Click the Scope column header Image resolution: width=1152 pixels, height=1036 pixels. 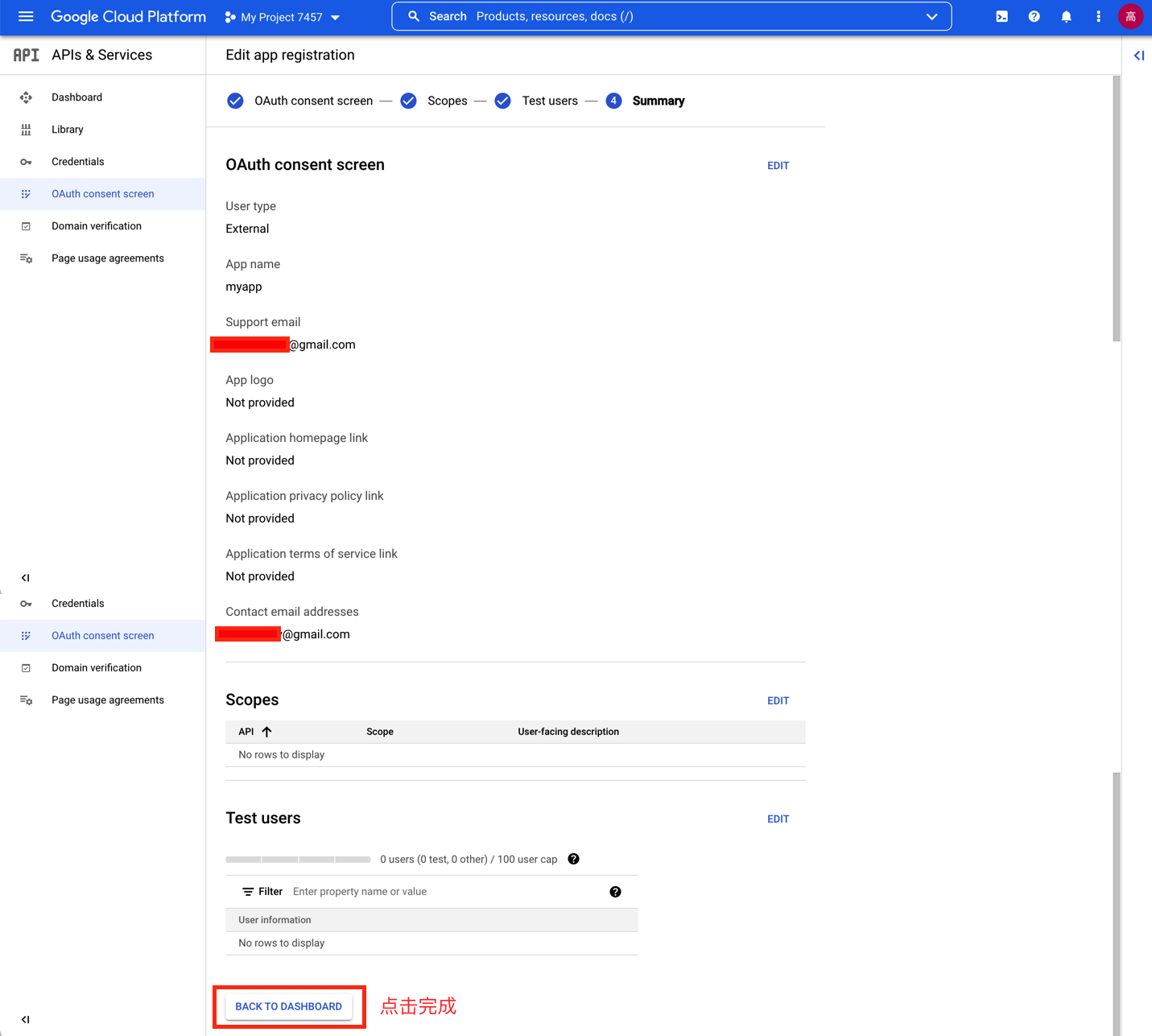(x=380, y=732)
